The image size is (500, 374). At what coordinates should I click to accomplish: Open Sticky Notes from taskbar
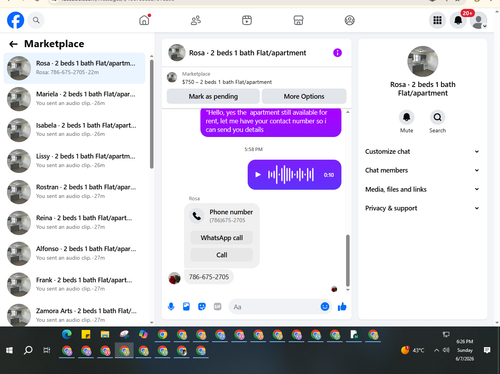86,334
